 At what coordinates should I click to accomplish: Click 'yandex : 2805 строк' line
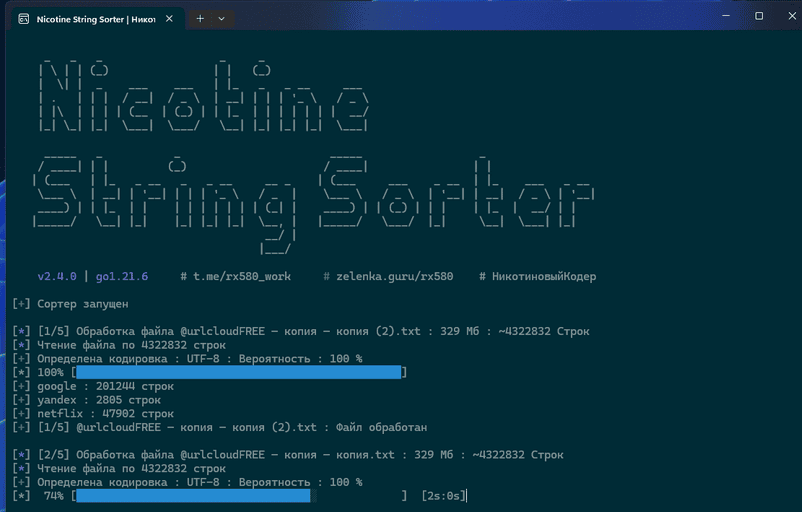pyautogui.click(x=86, y=400)
